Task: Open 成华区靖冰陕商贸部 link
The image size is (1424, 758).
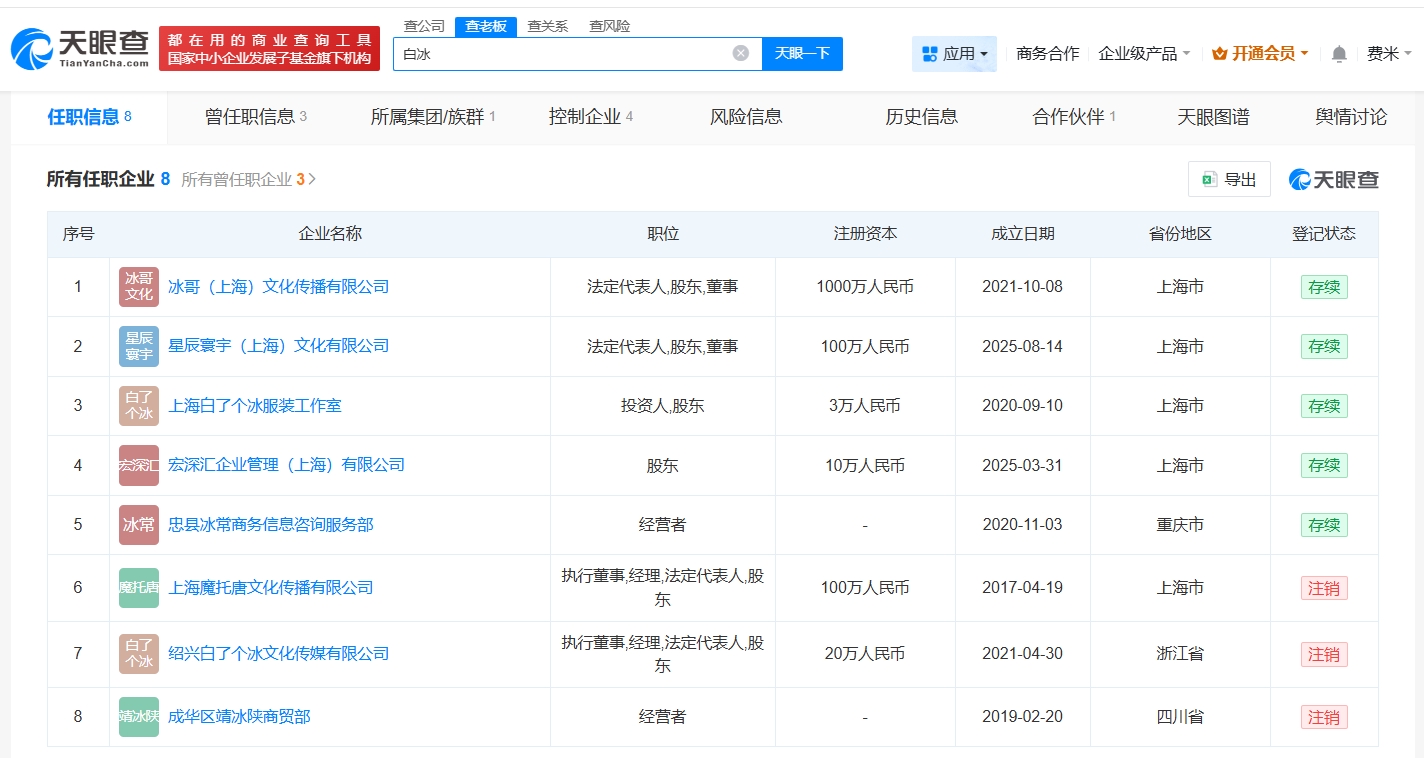Action: (239, 717)
